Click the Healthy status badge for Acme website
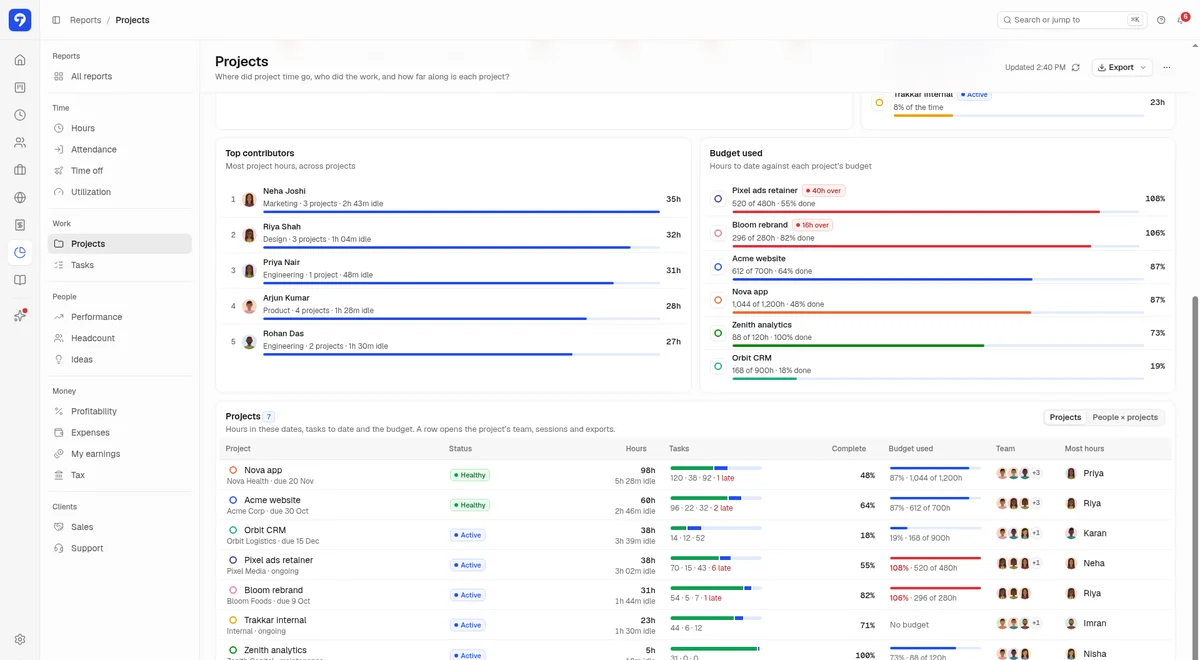This screenshot has width=1200, height=660. [469, 505]
